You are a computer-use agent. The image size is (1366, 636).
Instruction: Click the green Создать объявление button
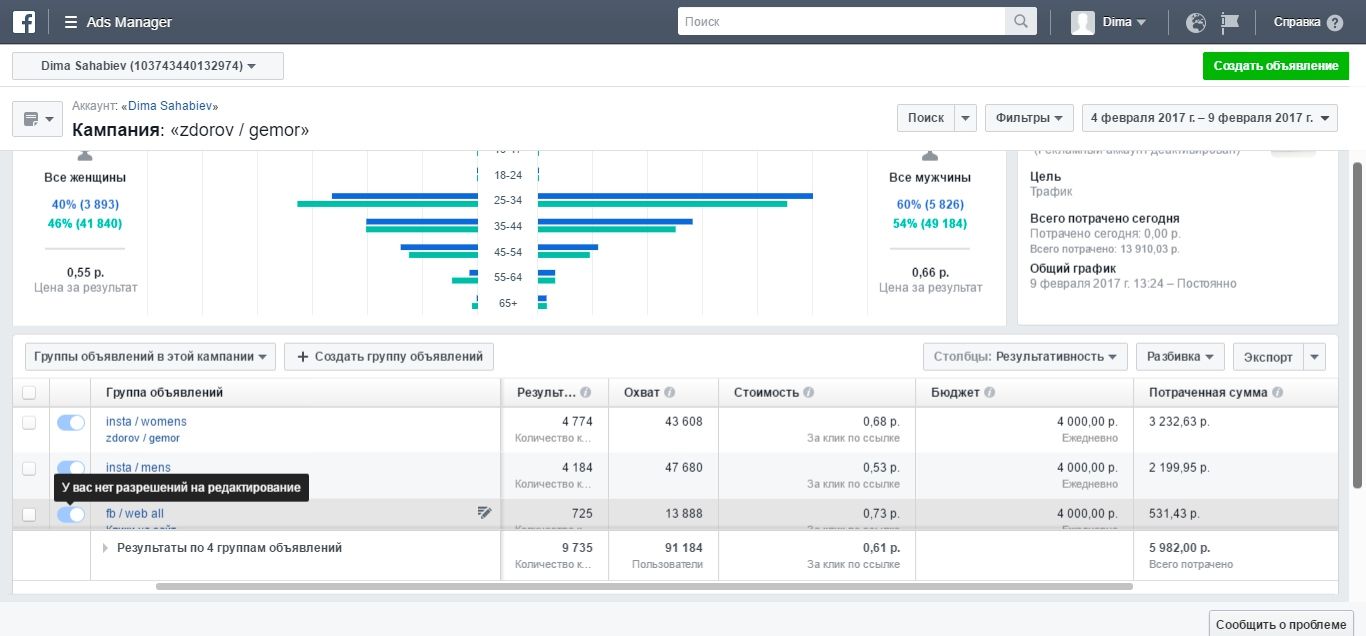pos(1275,66)
